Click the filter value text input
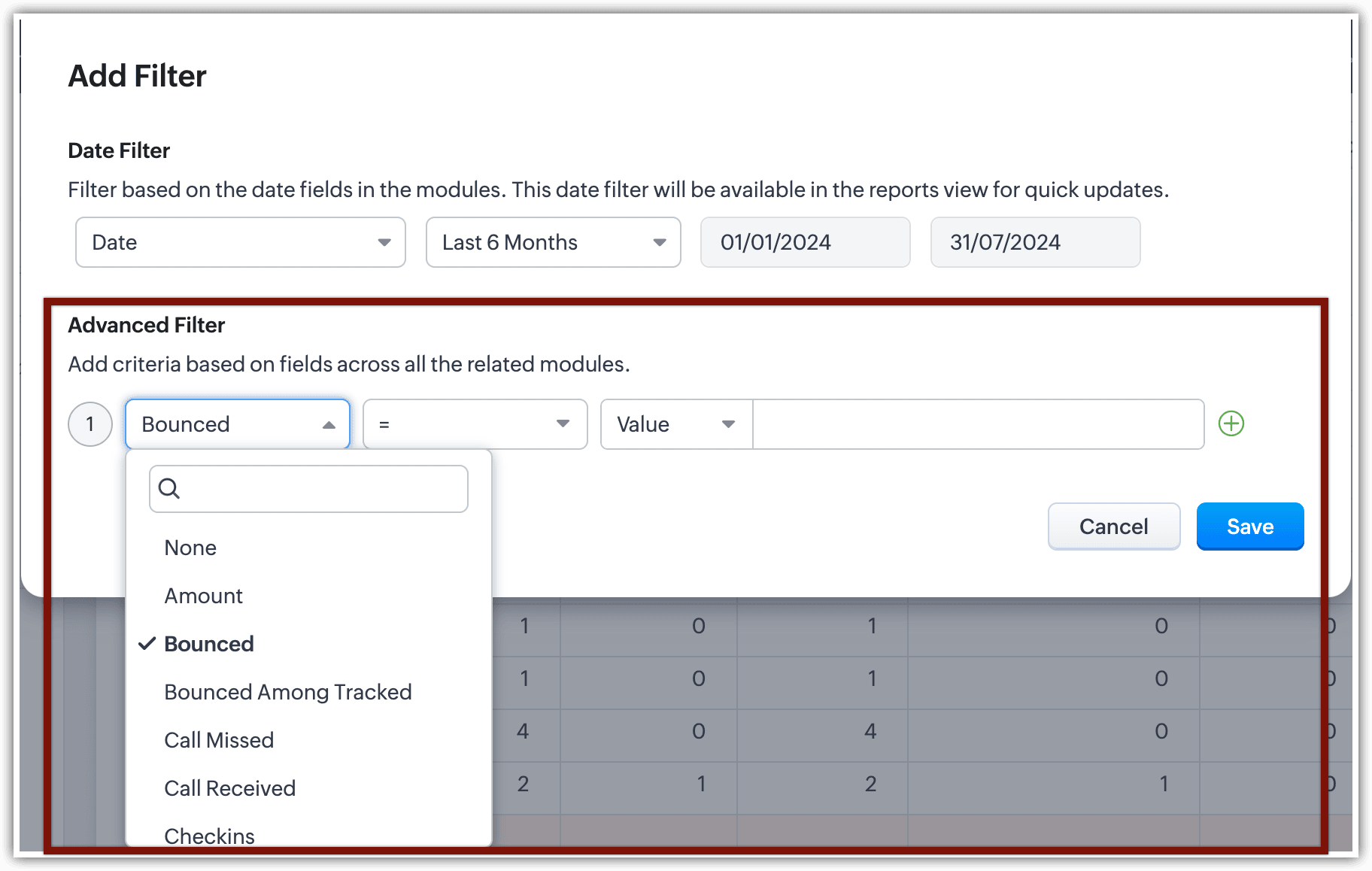Screen dimensions: 1372x871 978,424
